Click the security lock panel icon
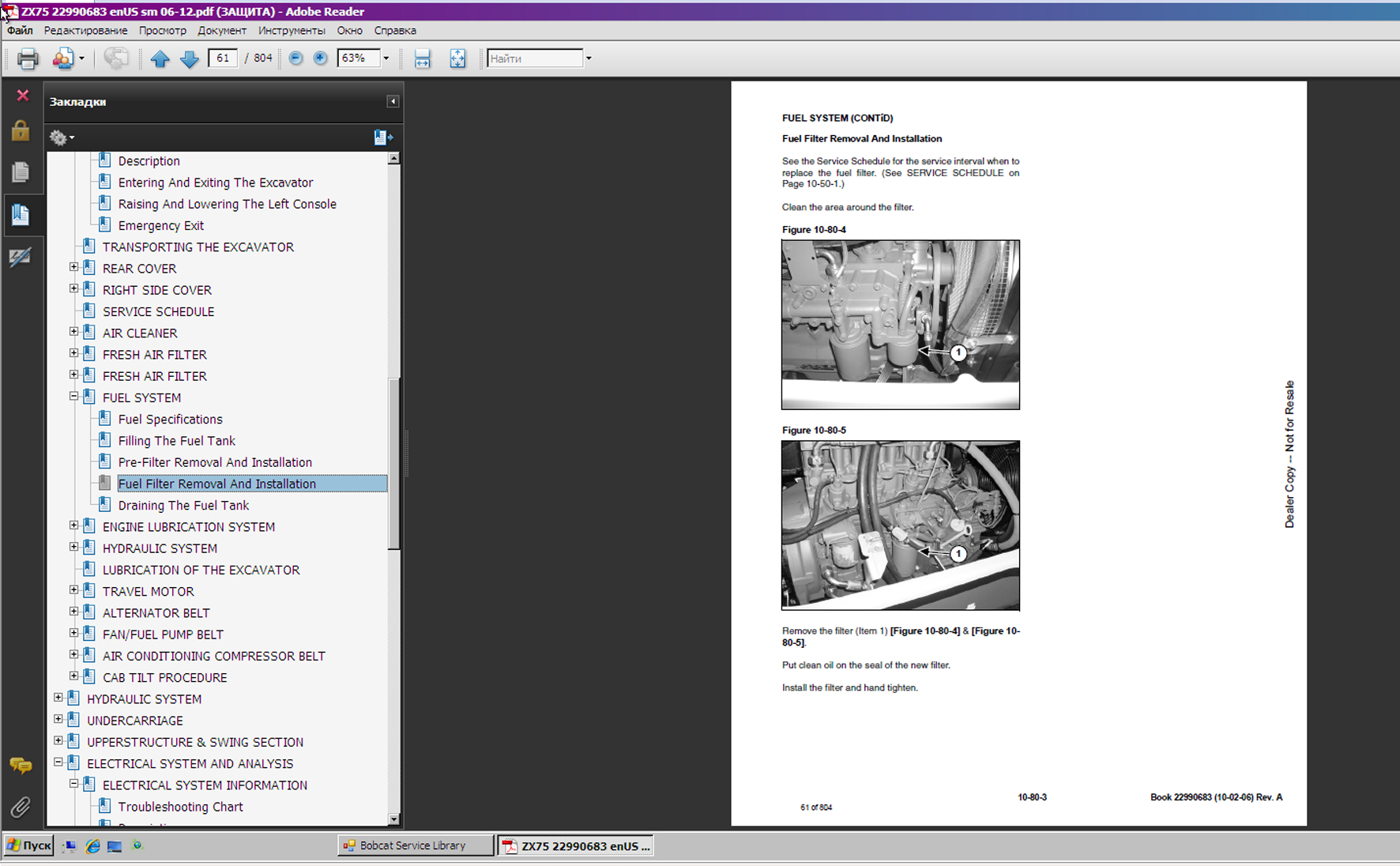The width and height of the screenshot is (1400, 866). (x=21, y=131)
